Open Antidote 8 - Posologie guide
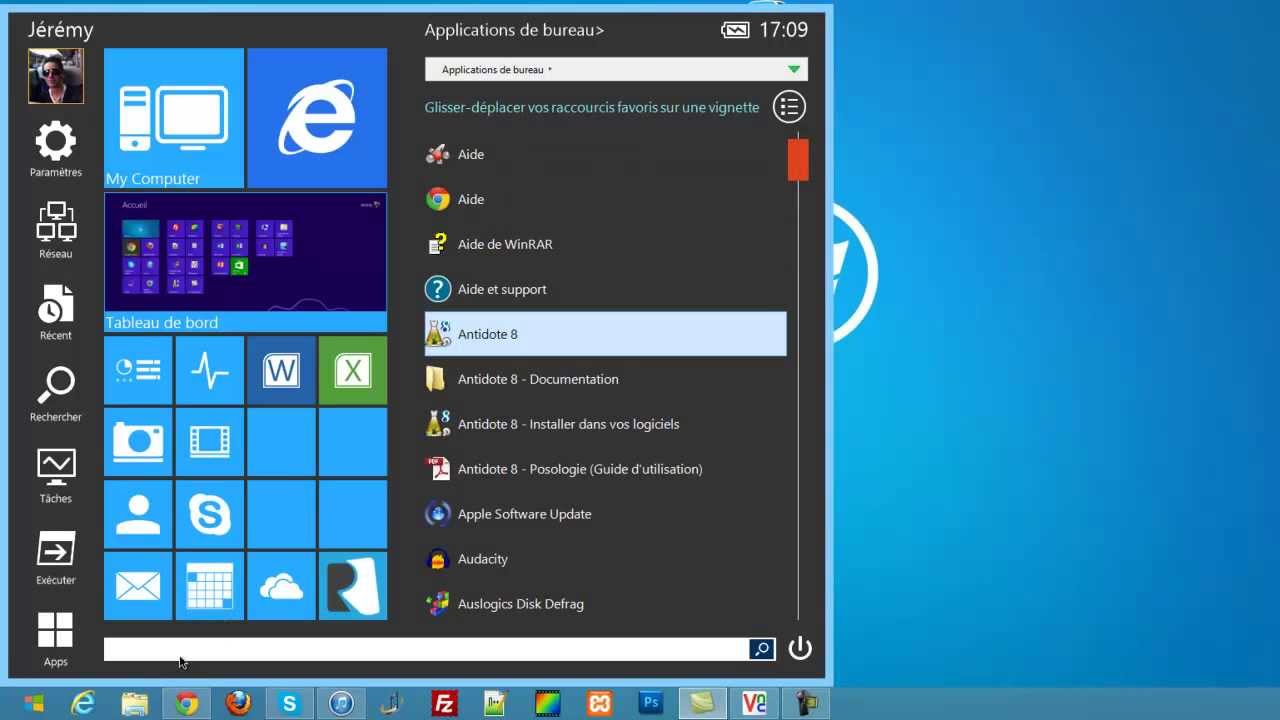Screen dimensions: 1280x720 (x=605, y=469)
